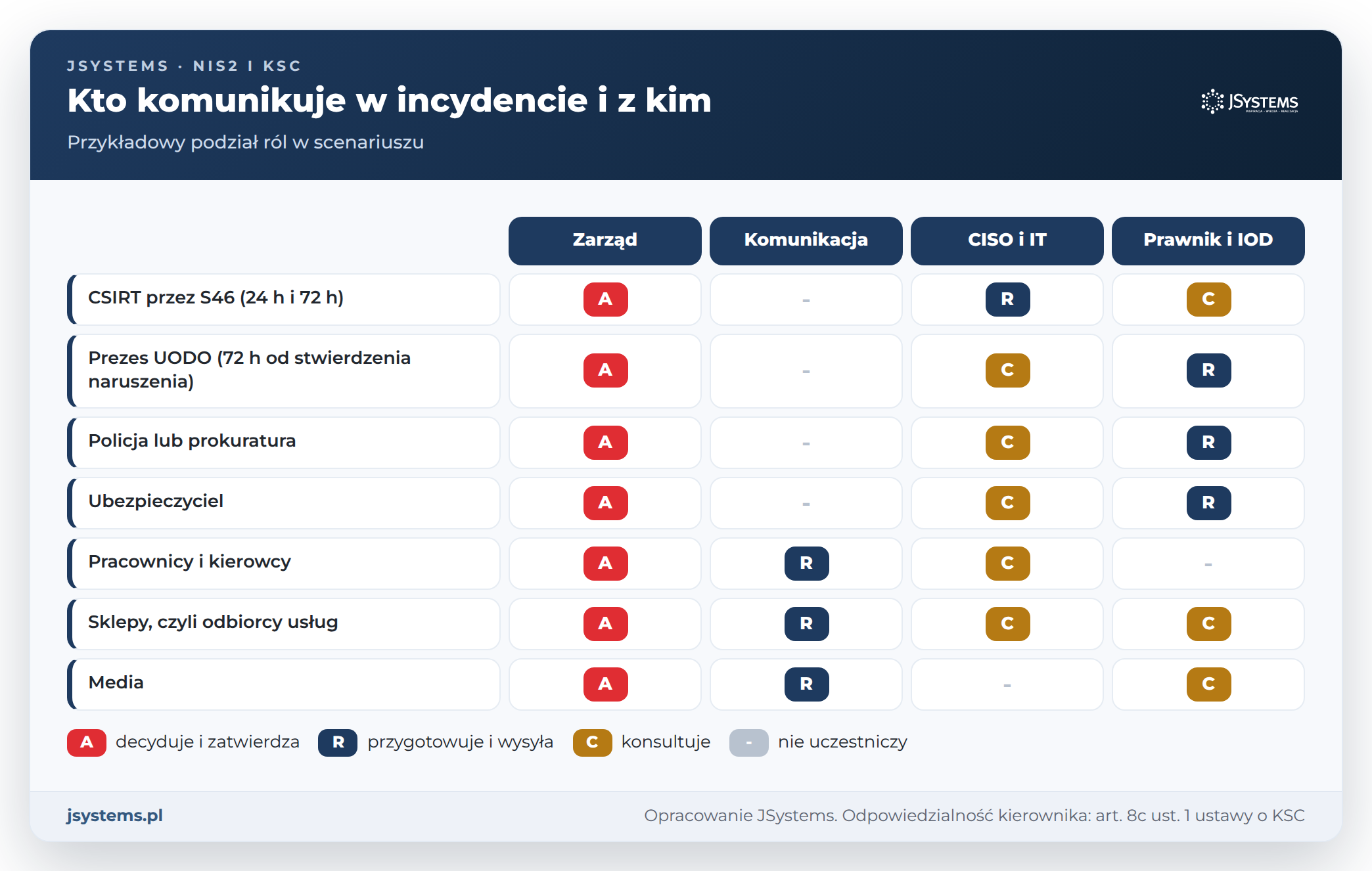The height and width of the screenshot is (871, 1372).
Task: Click the Komunikacja R badge for Pracownicy i kierowcy
Action: [806, 564]
